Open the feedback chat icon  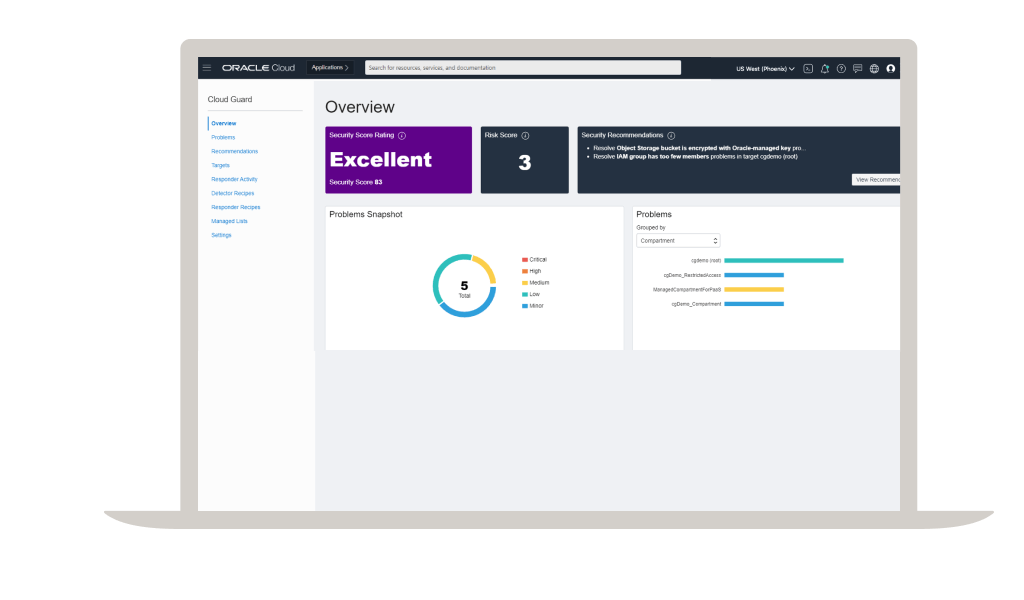(x=857, y=68)
